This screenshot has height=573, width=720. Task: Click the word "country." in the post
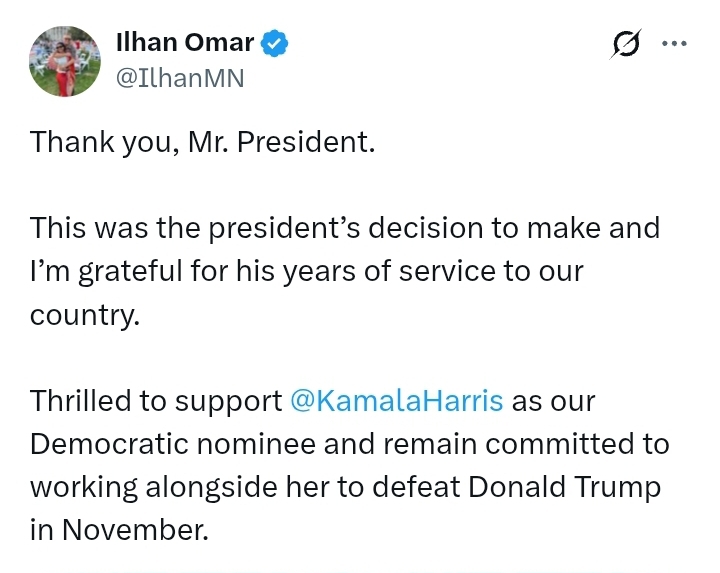pos(85,314)
